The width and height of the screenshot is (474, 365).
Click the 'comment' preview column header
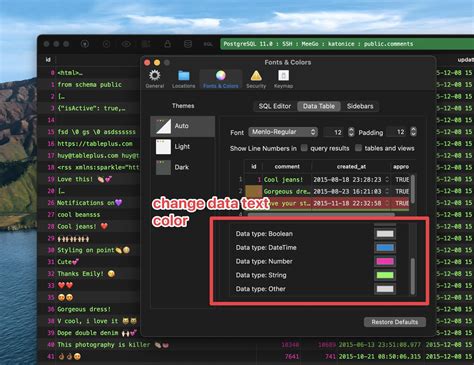[287, 167]
